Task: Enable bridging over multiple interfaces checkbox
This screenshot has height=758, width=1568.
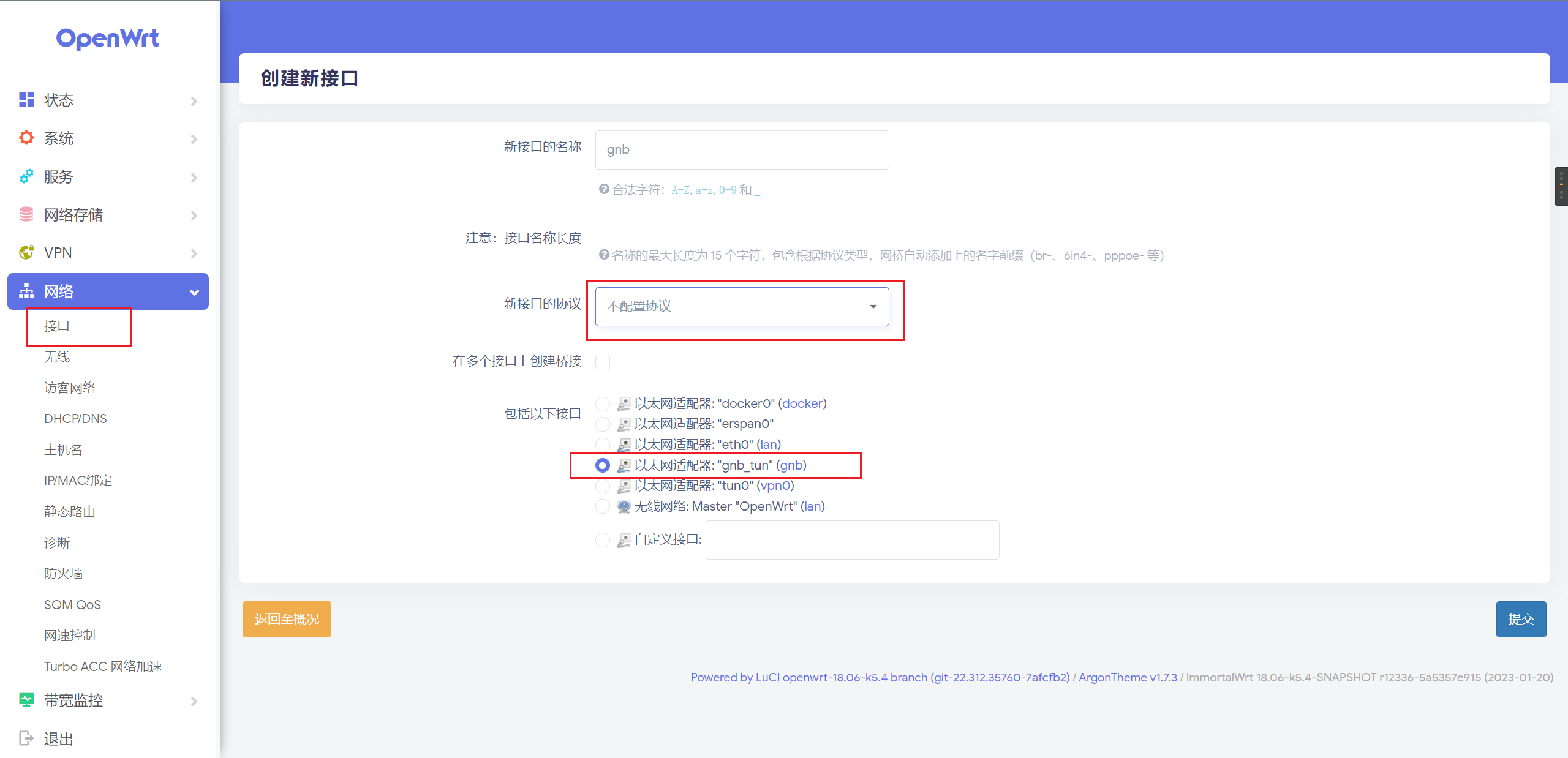Action: click(x=603, y=362)
